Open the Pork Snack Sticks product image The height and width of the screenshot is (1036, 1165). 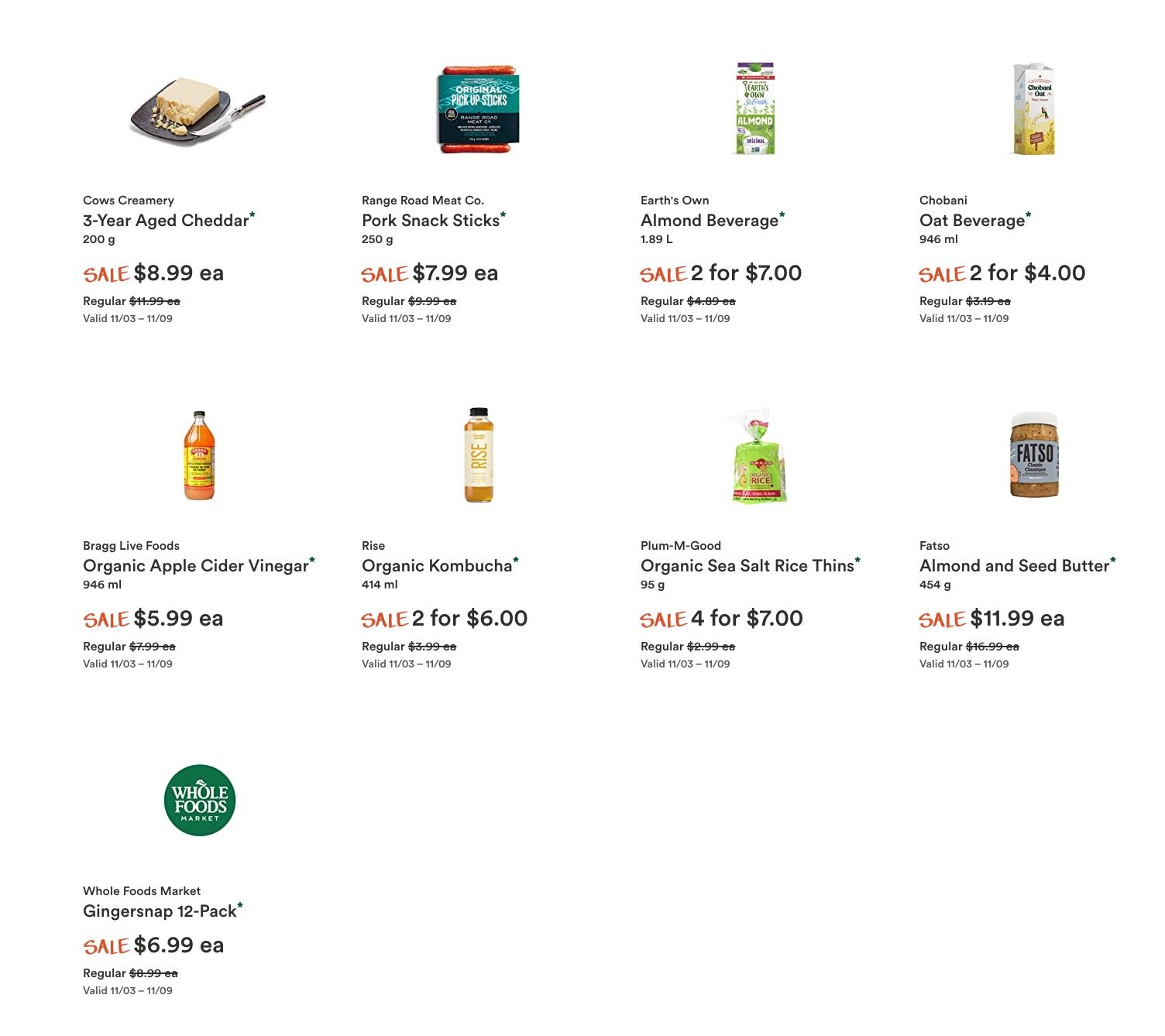point(478,109)
